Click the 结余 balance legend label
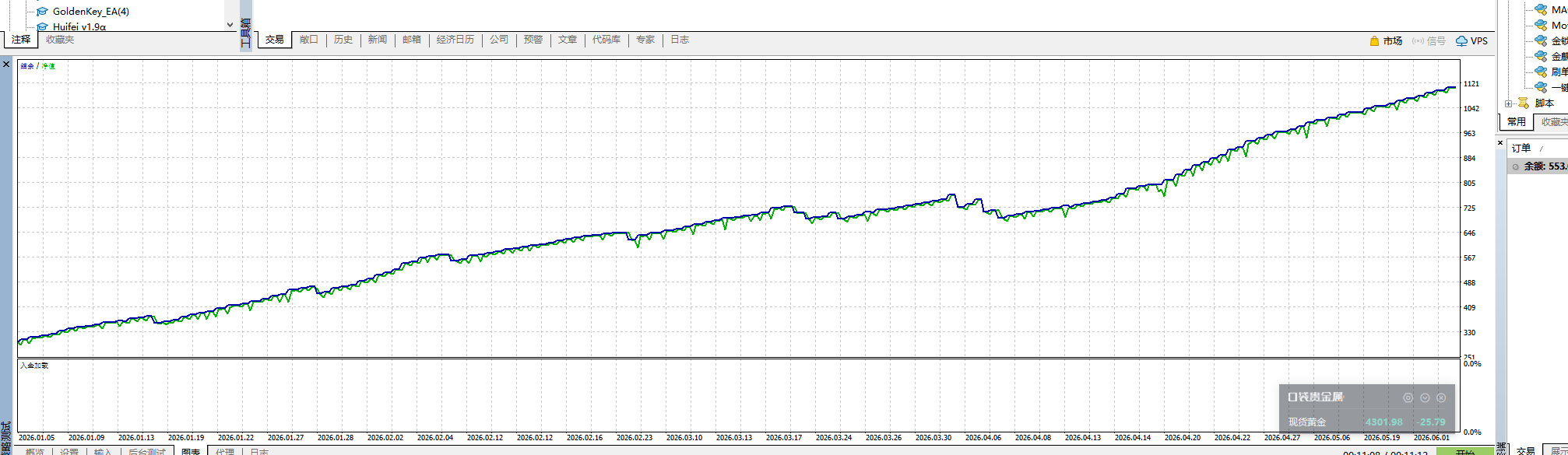The image size is (1568, 455). 27,66
